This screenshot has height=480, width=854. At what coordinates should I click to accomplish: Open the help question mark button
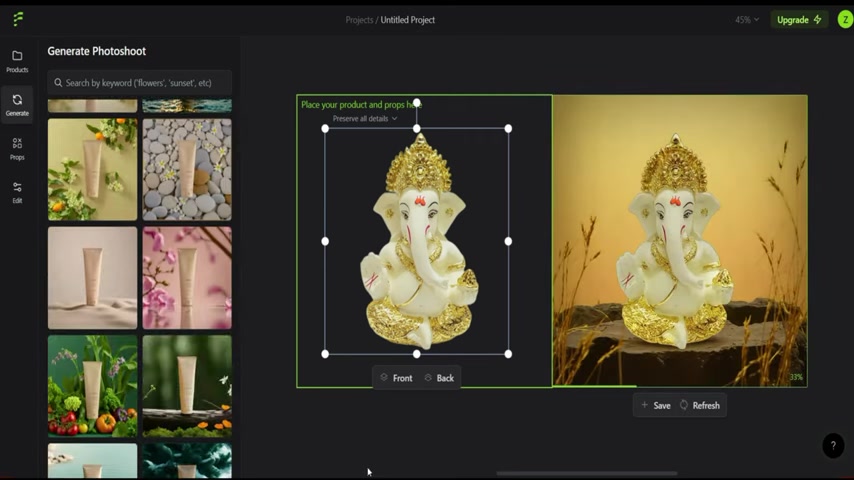833,446
